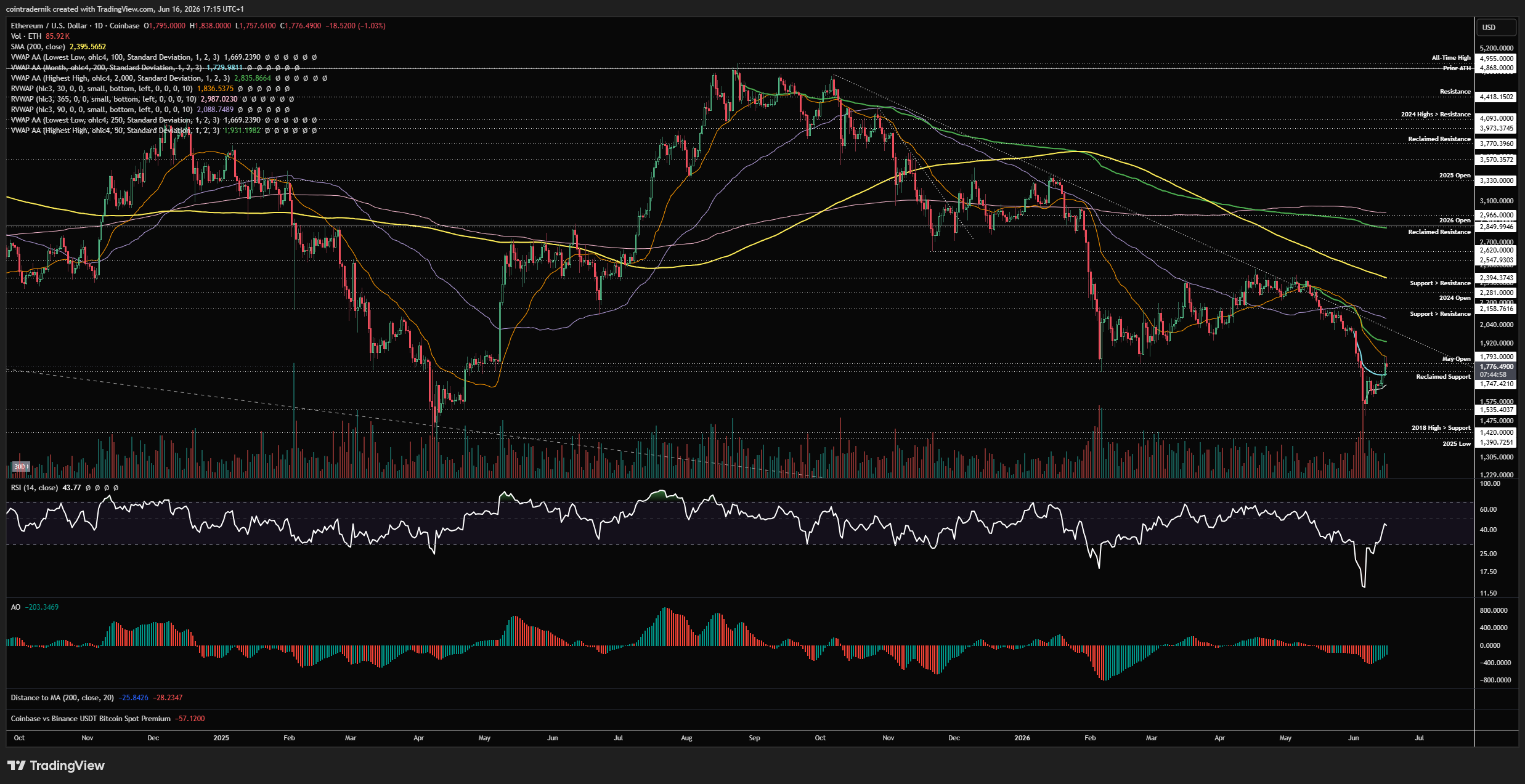Click the RSI value 43.77
This screenshot has width=1525, height=784.
coord(71,488)
